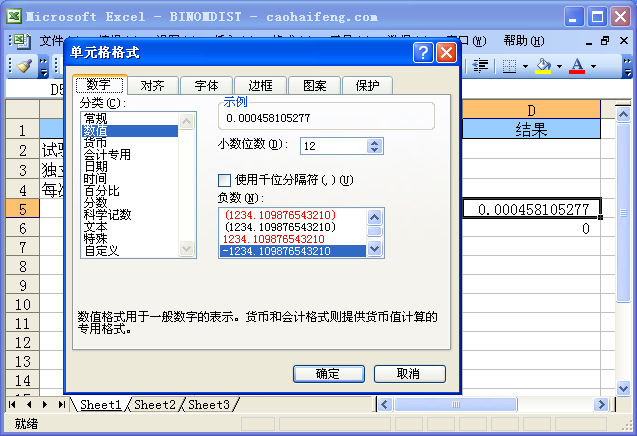Select 科学记数 category

tap(130, 215)
